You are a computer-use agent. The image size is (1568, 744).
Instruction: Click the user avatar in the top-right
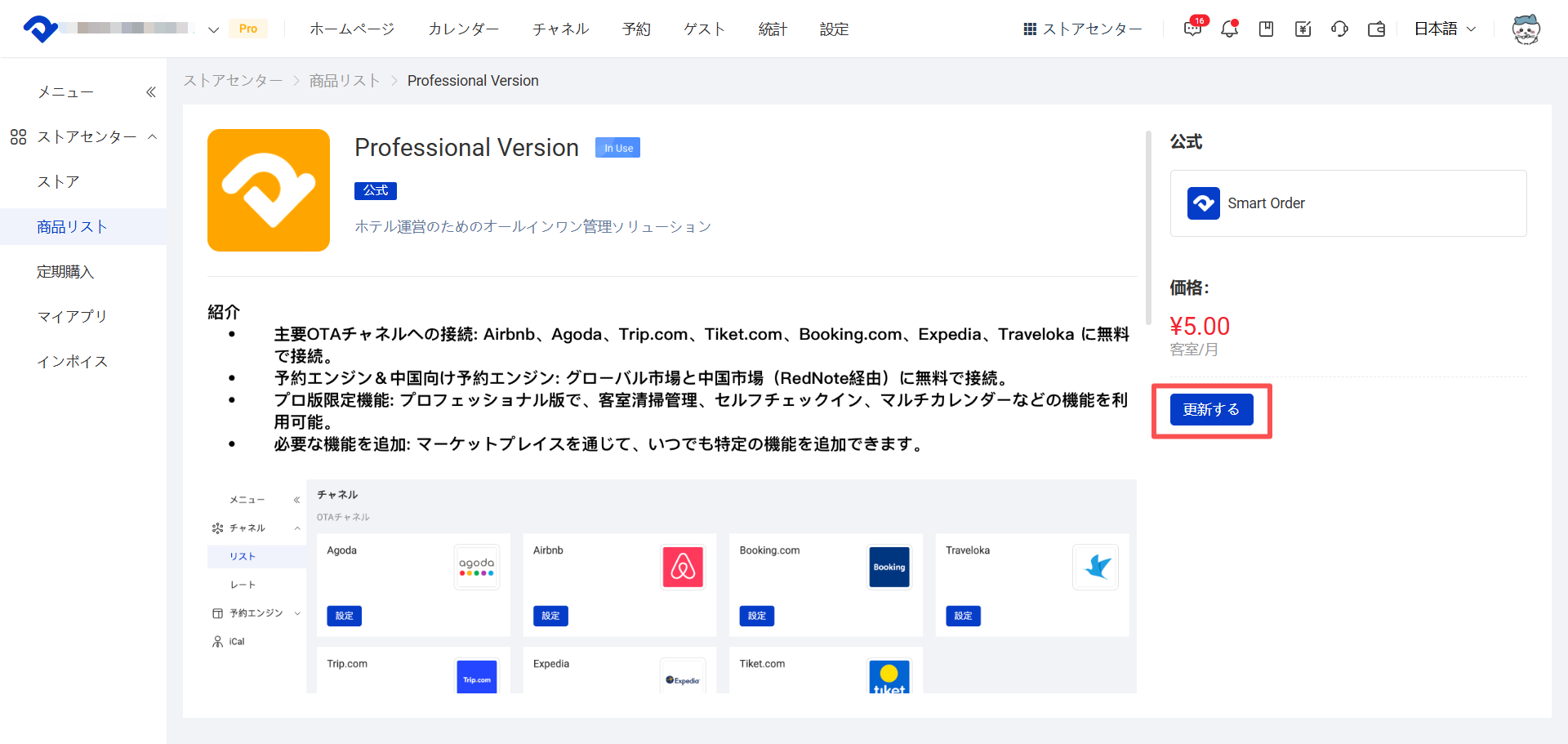1526,29
